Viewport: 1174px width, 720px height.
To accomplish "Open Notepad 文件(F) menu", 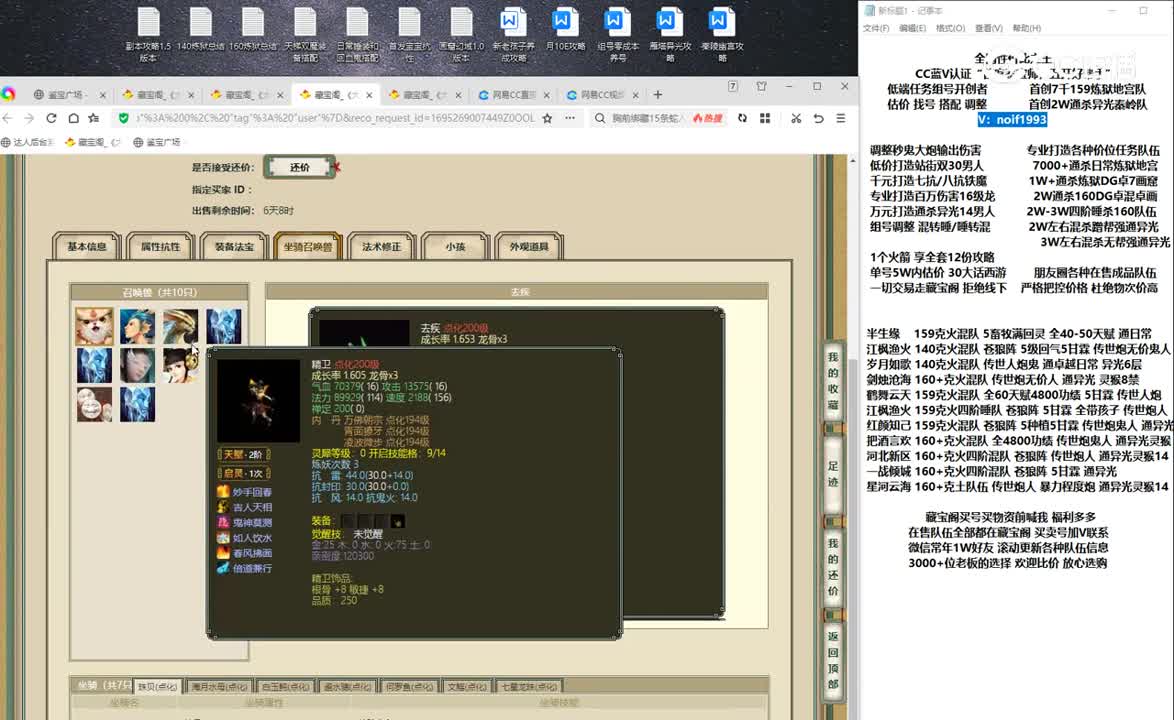I will click(876, 28).
